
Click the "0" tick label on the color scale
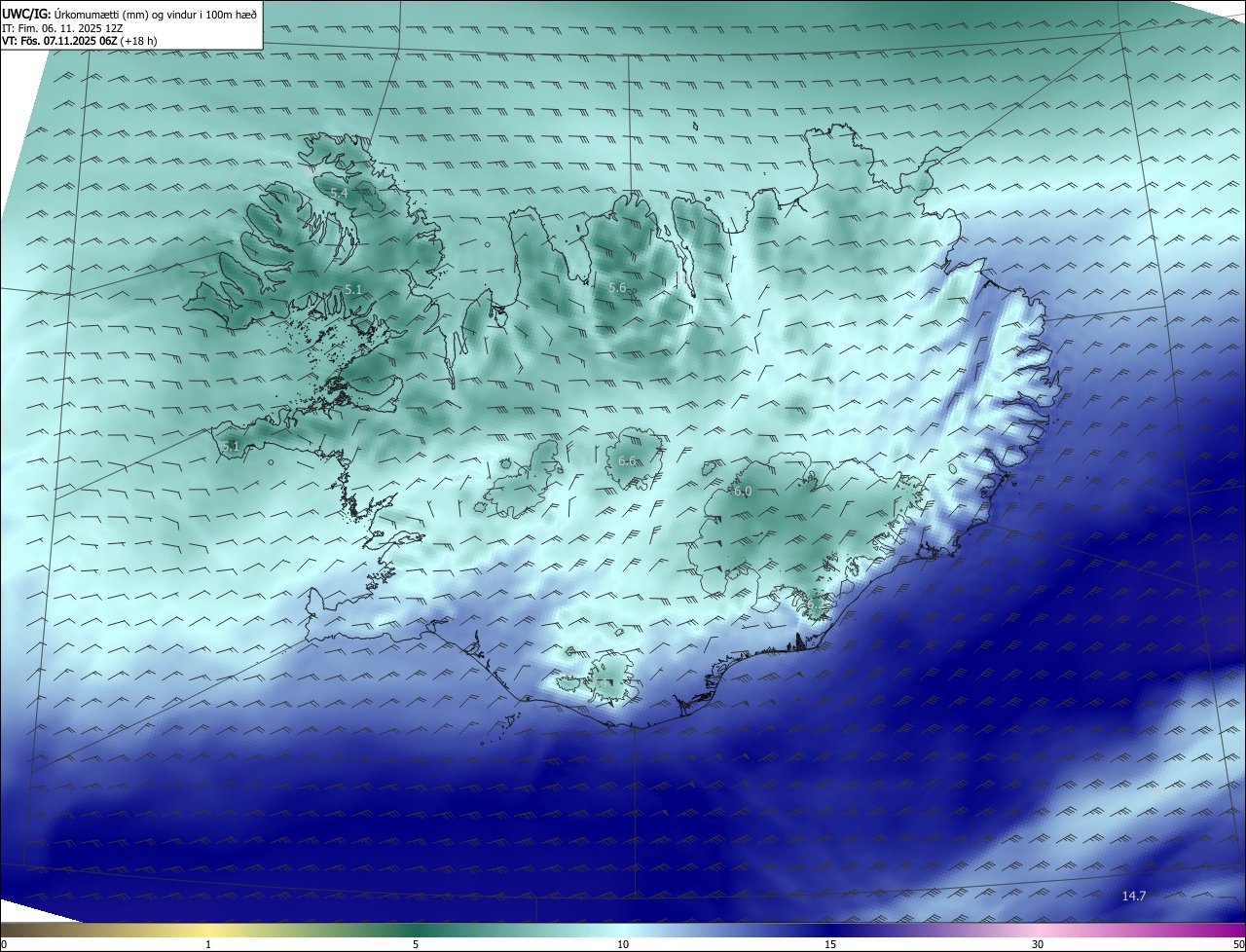[4, 944]
